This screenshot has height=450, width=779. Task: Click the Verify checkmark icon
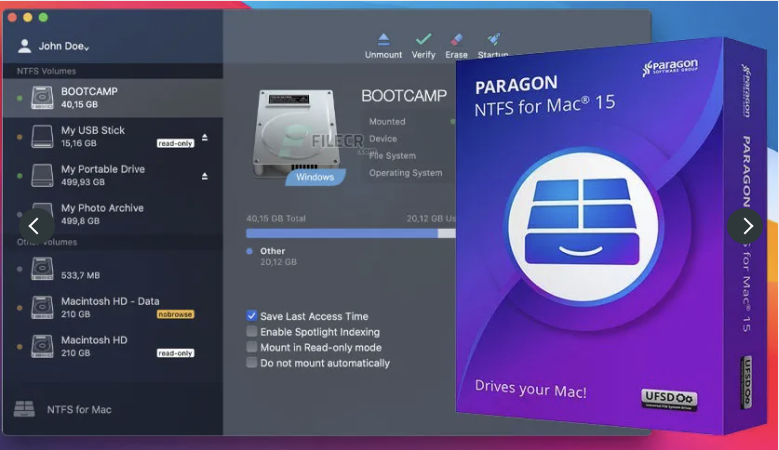[423, 39]
